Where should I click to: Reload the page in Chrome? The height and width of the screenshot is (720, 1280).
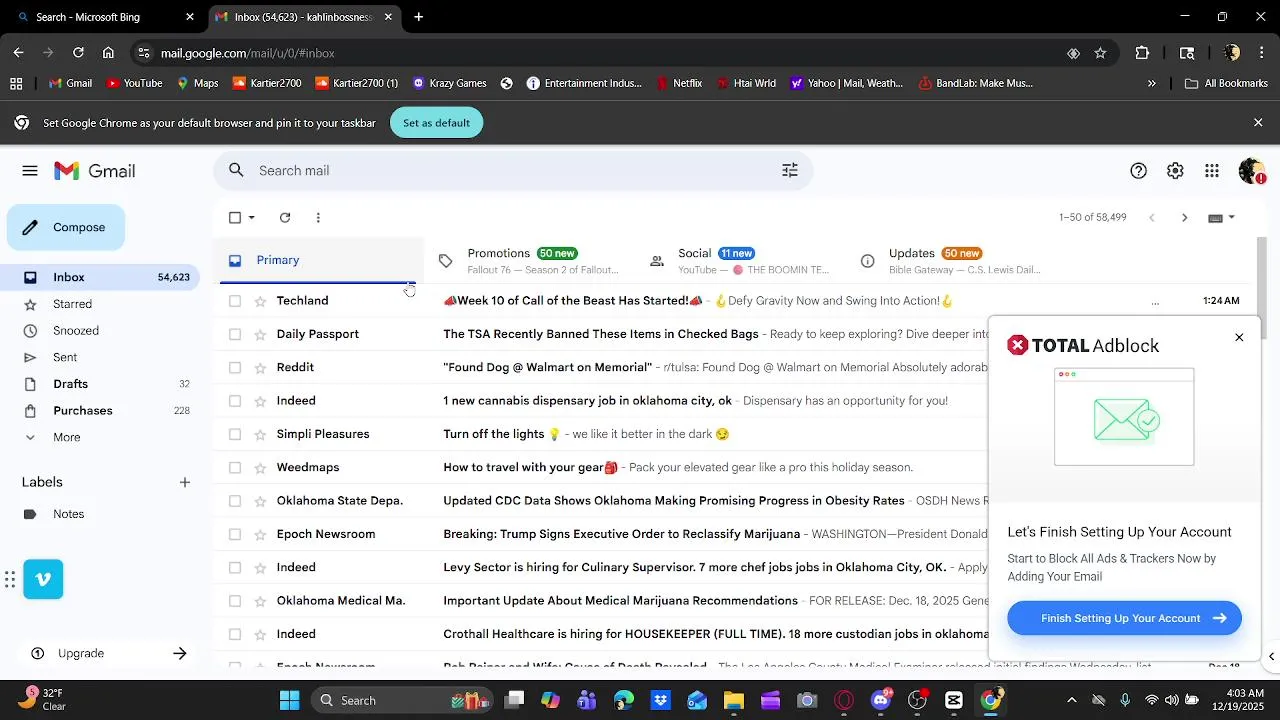[x=78, y=53]
